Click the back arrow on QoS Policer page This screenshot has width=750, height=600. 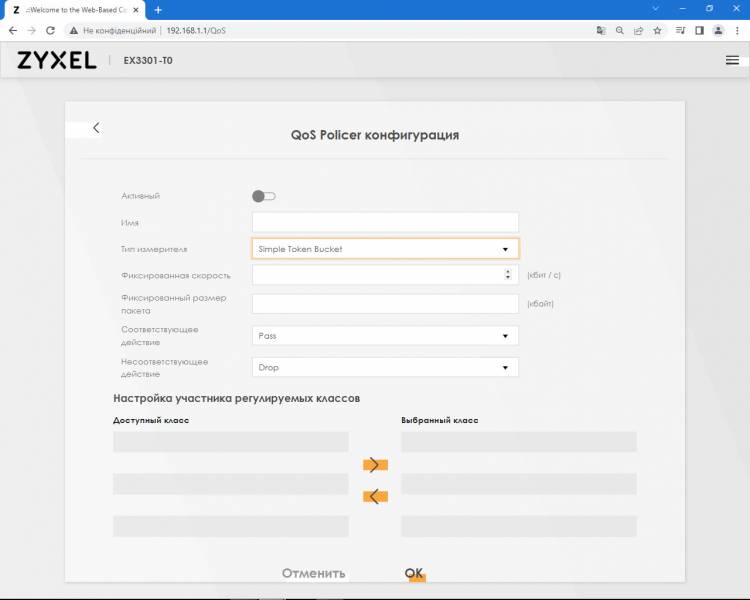96,128
